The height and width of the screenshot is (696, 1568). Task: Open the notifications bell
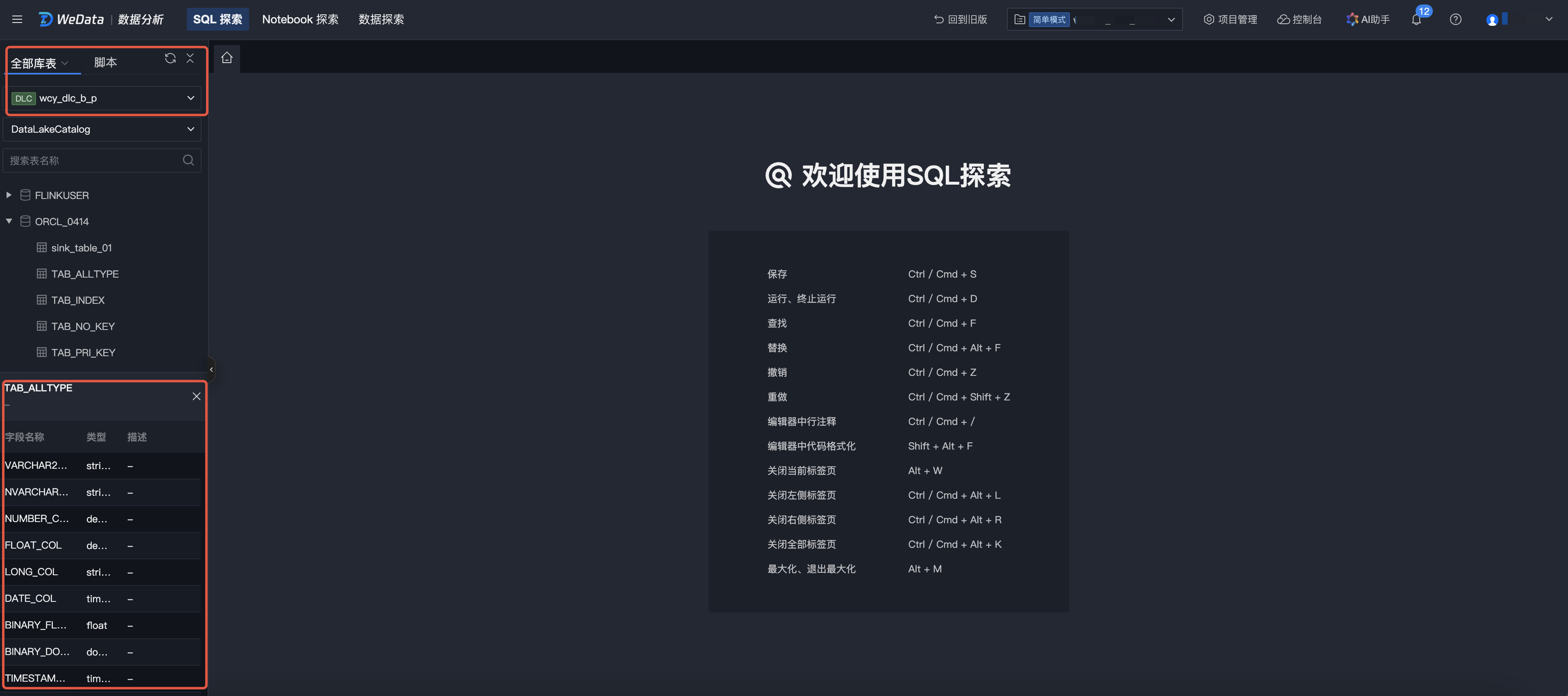click(x=1416, y=20)
